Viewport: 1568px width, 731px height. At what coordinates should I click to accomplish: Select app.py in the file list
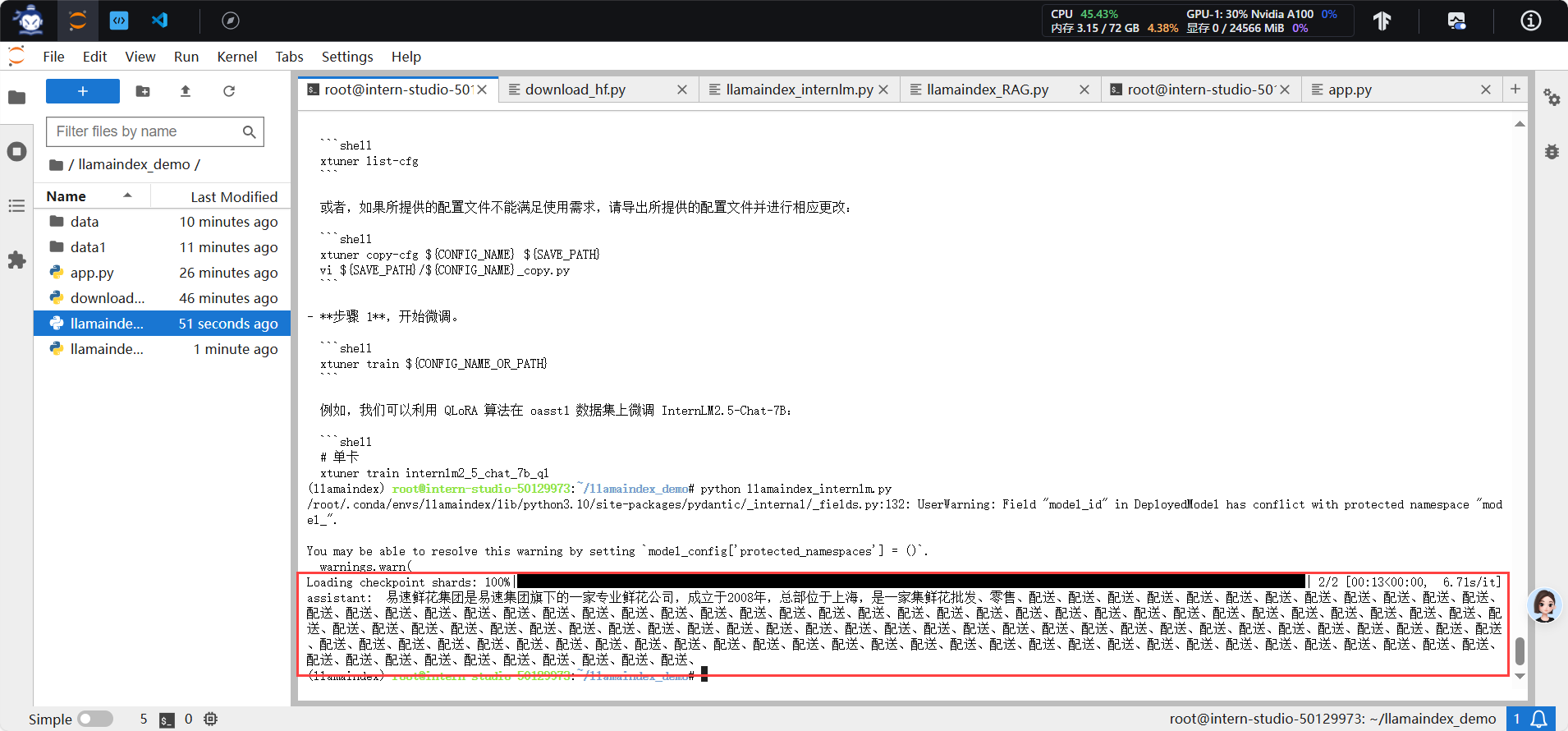click(162, 273)
